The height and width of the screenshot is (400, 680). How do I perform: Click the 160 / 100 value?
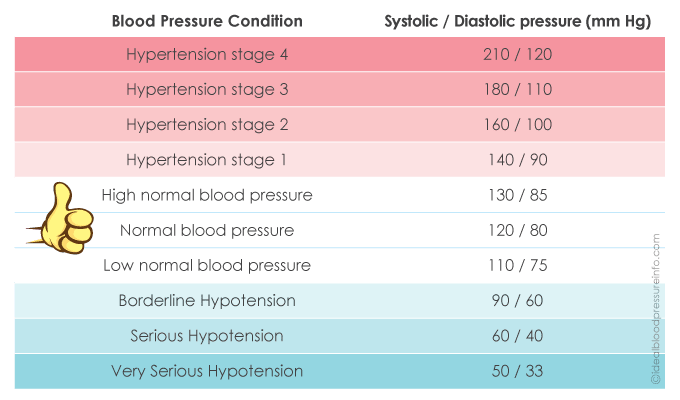[516, 124]
